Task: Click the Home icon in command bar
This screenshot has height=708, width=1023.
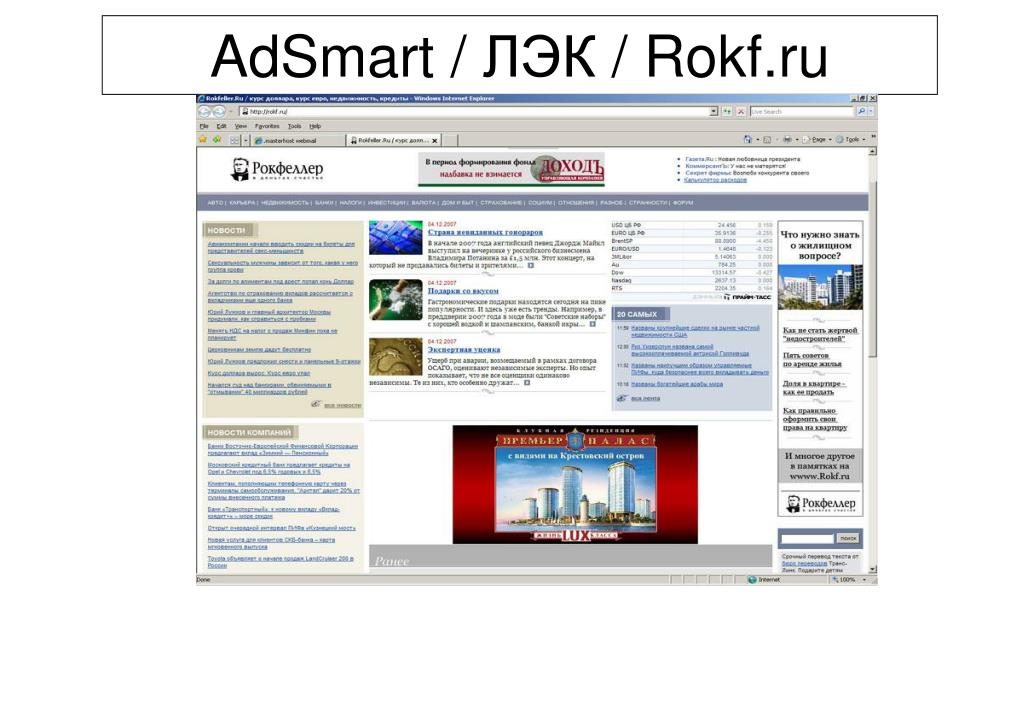Action: 748,140
